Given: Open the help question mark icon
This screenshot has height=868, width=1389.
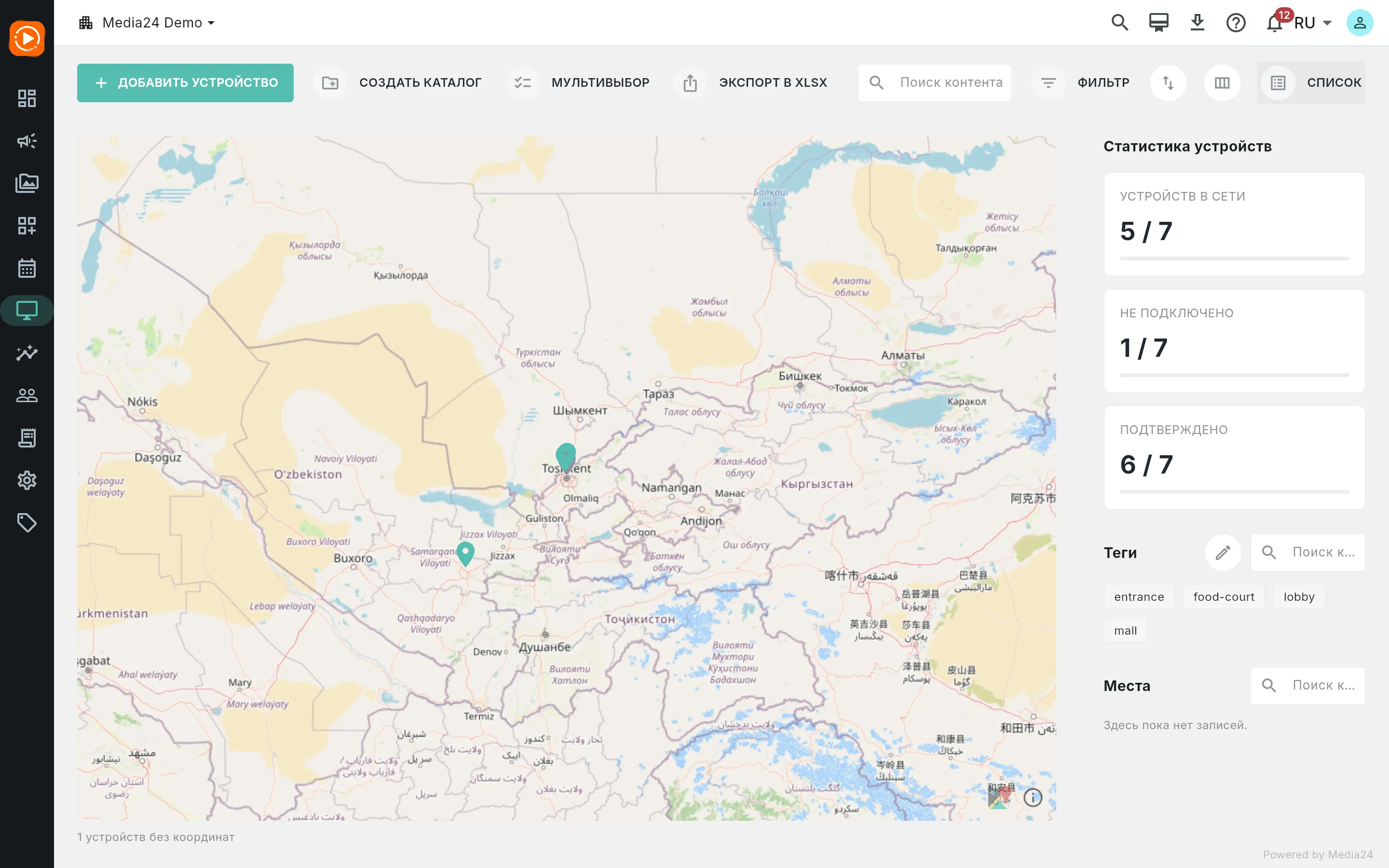Looking at the screenshot, I should point(1236,23).
